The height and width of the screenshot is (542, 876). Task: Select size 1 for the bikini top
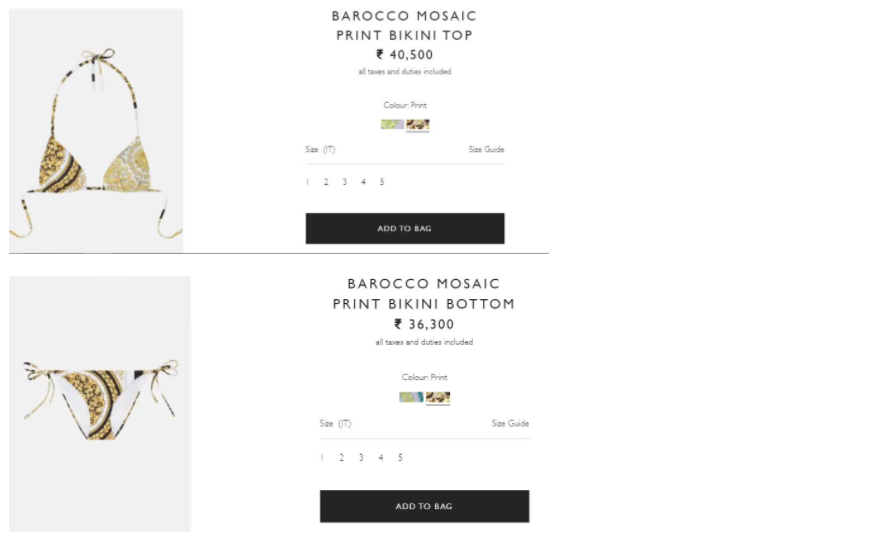(308, 182)
